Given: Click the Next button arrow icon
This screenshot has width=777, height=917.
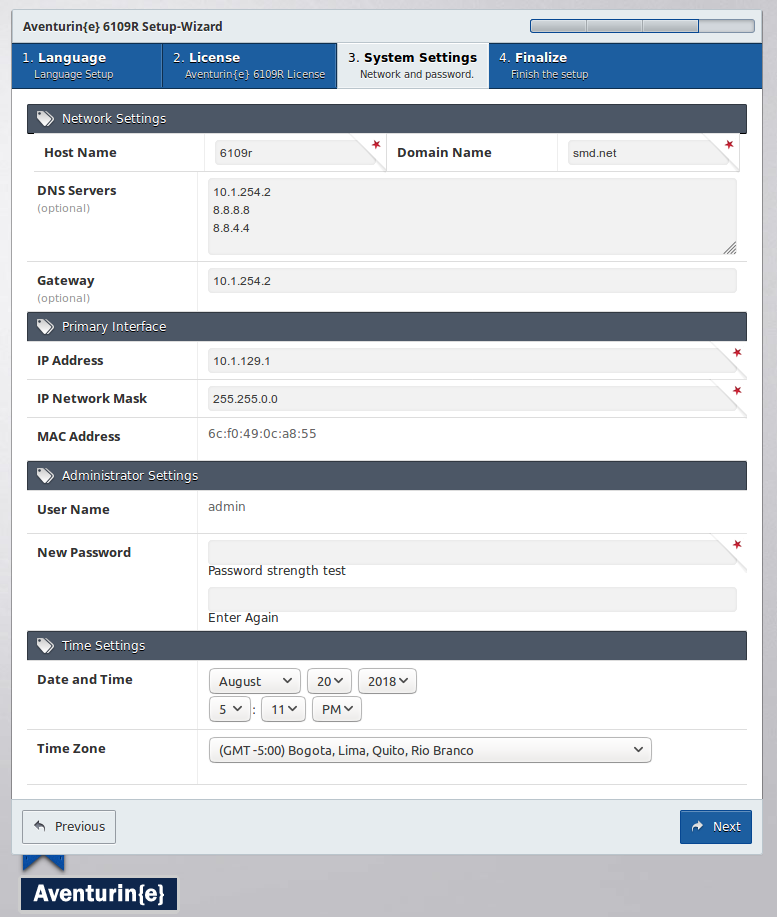Looking at the screenshot, I should click(697, 826).
